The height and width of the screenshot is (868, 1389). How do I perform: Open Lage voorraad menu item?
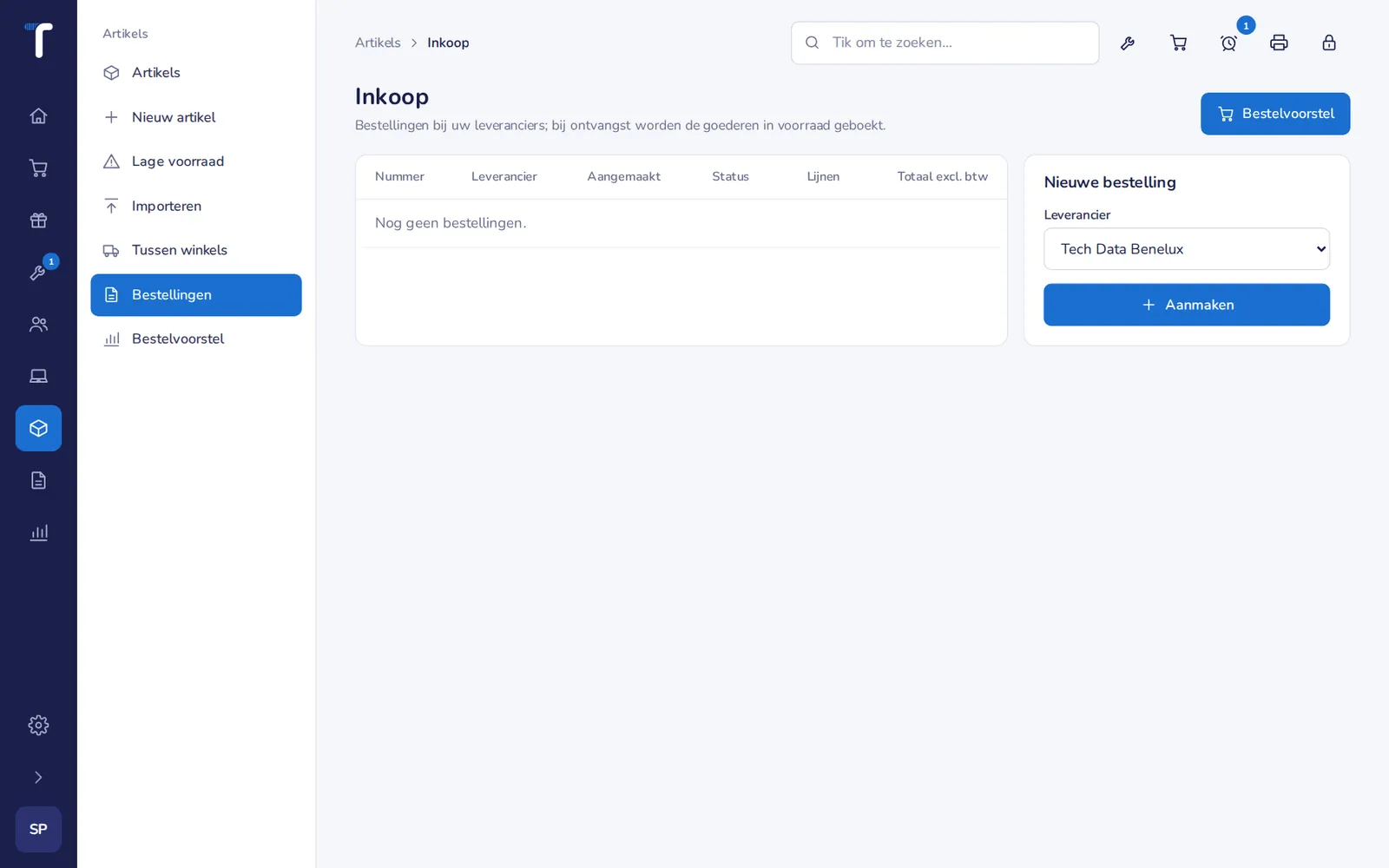pyautogui.click(x=196, y=161)
